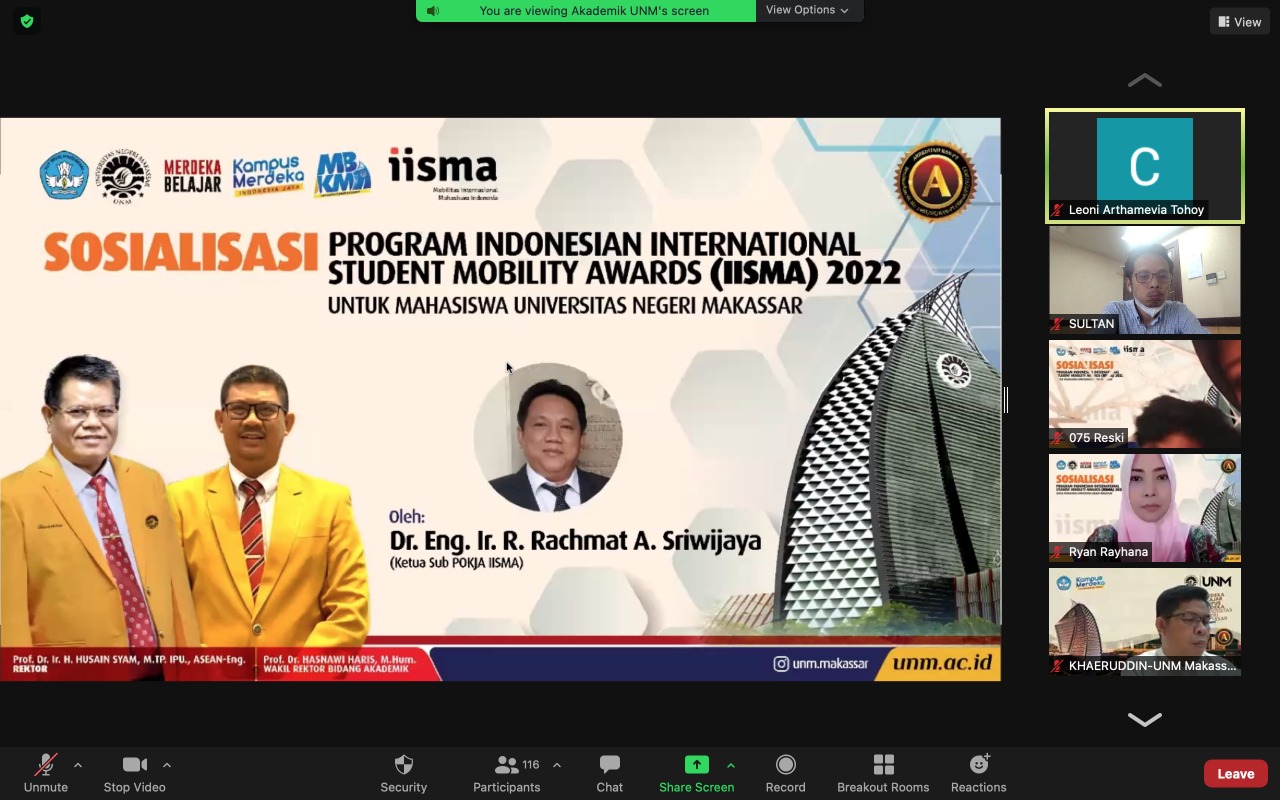The width and height of the screenshot is (1280, 800).
Task: Click the 'SOSIALISASI' heading on the slide
Action: [x=181, y=252]
